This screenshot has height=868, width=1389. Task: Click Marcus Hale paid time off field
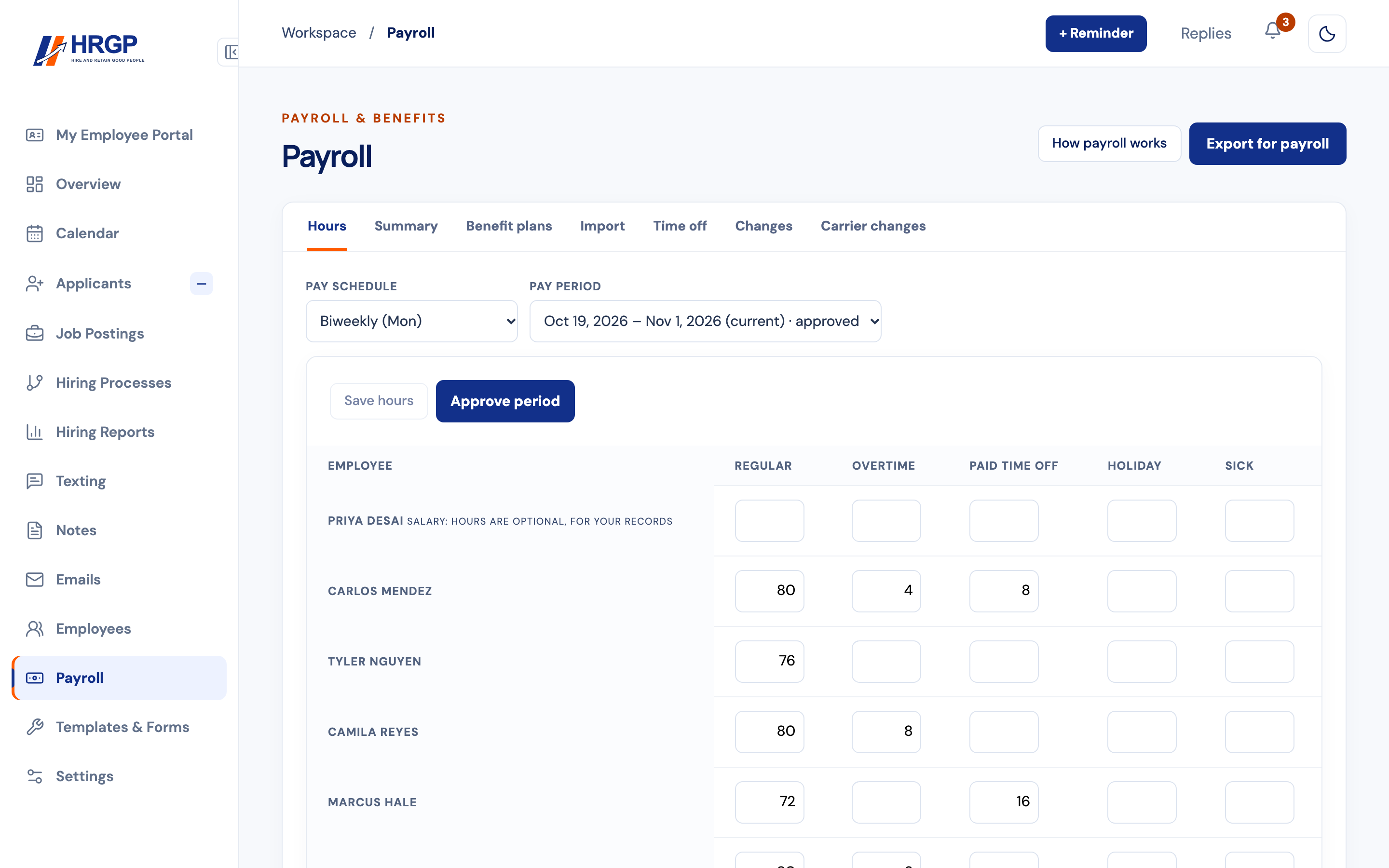1004,802
